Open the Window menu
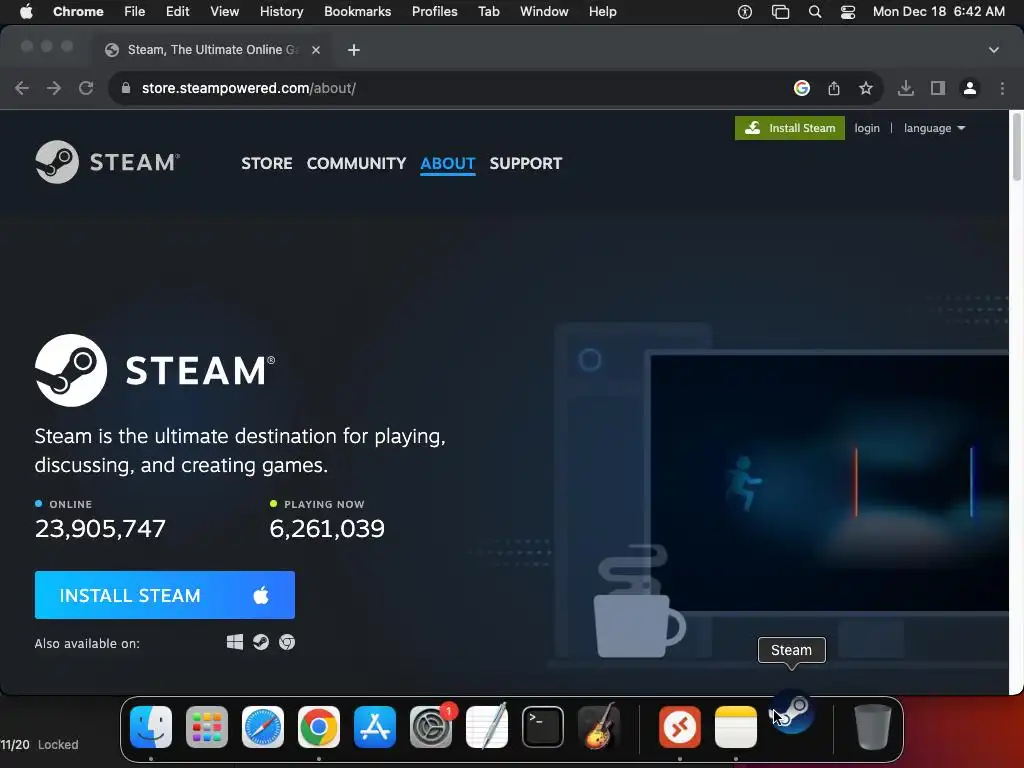The image size is (1024, 768). 544,12
